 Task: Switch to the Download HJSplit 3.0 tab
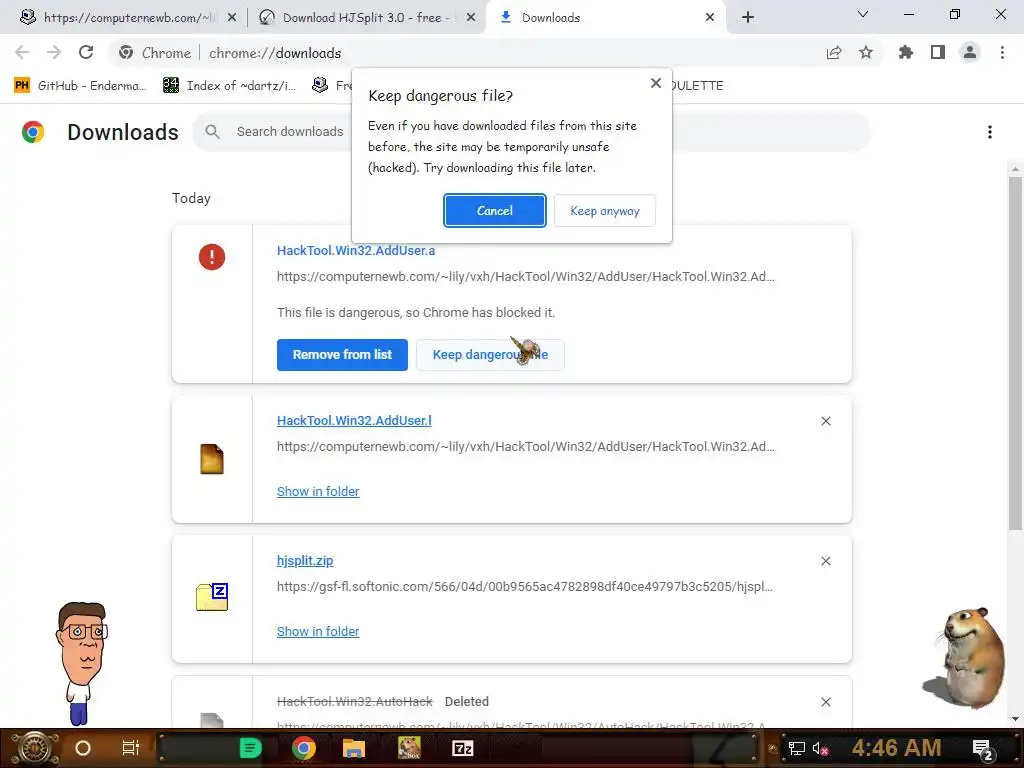click(366, 18)
